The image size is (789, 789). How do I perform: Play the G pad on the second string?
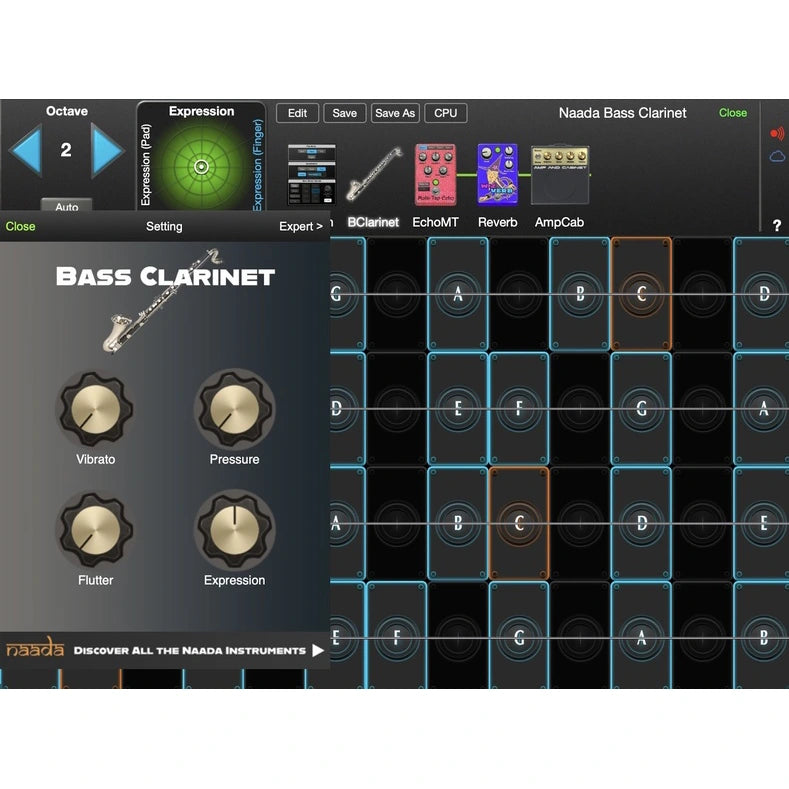pyautogui.click(x=641, y=409)
